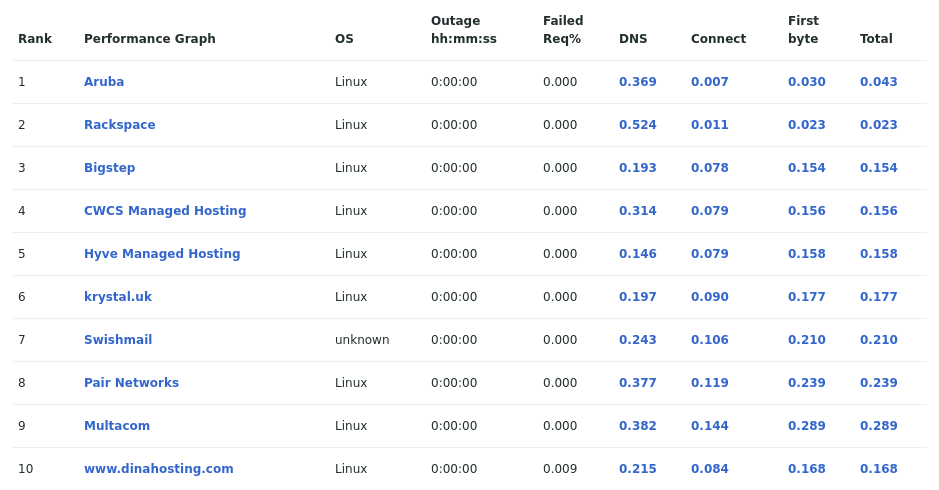
Task: Click Hyve Managed Hosting's DNS value 0.146
Action: click(x=637, y=254)
